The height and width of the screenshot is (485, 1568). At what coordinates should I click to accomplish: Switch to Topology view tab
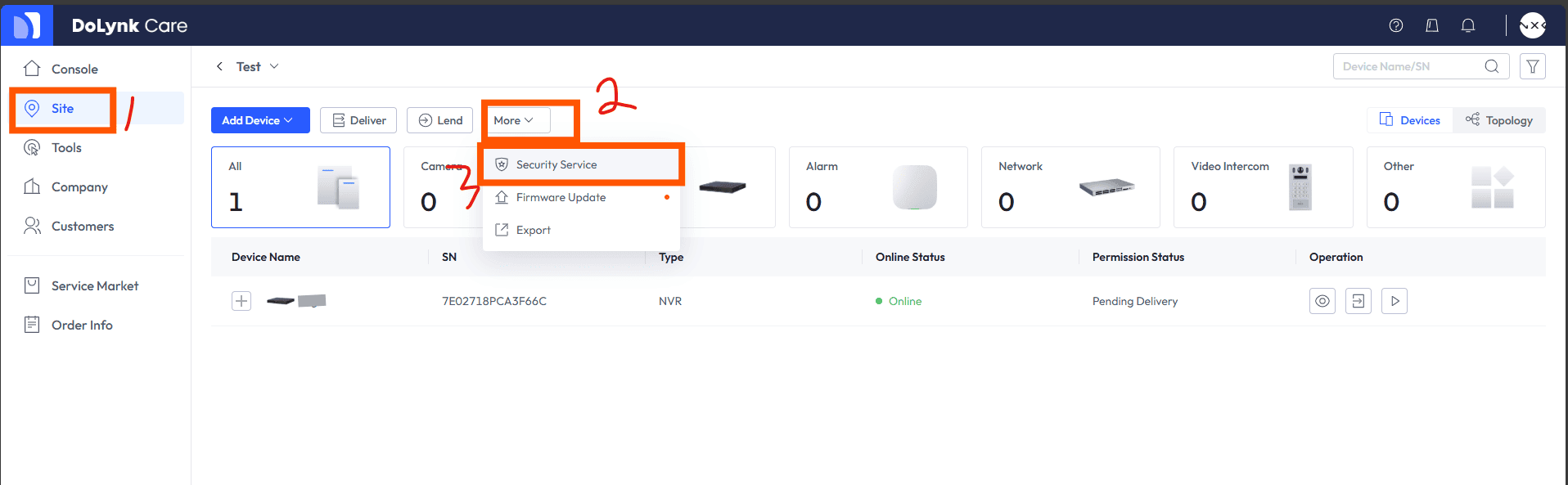pos(1499,120)
